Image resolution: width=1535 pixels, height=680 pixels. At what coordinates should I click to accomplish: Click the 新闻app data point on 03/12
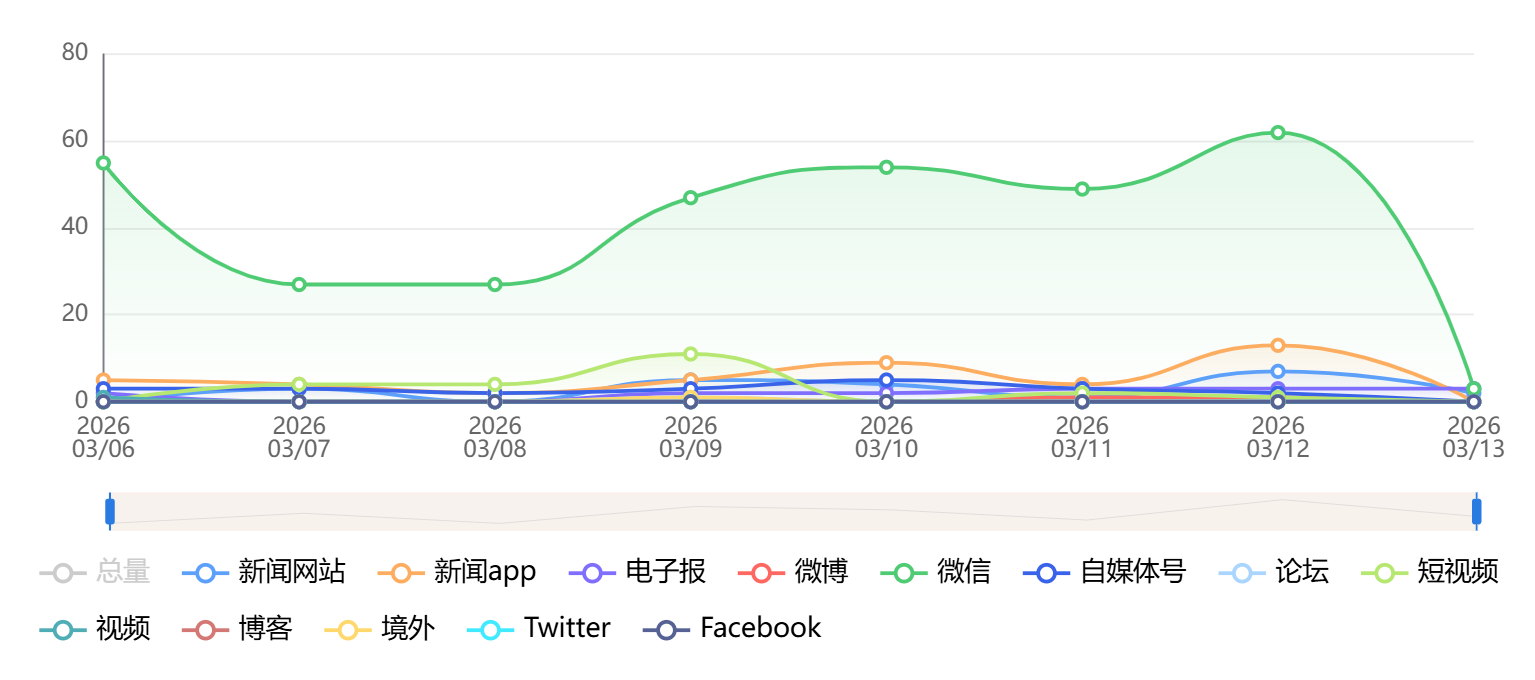pos(1278,346)
